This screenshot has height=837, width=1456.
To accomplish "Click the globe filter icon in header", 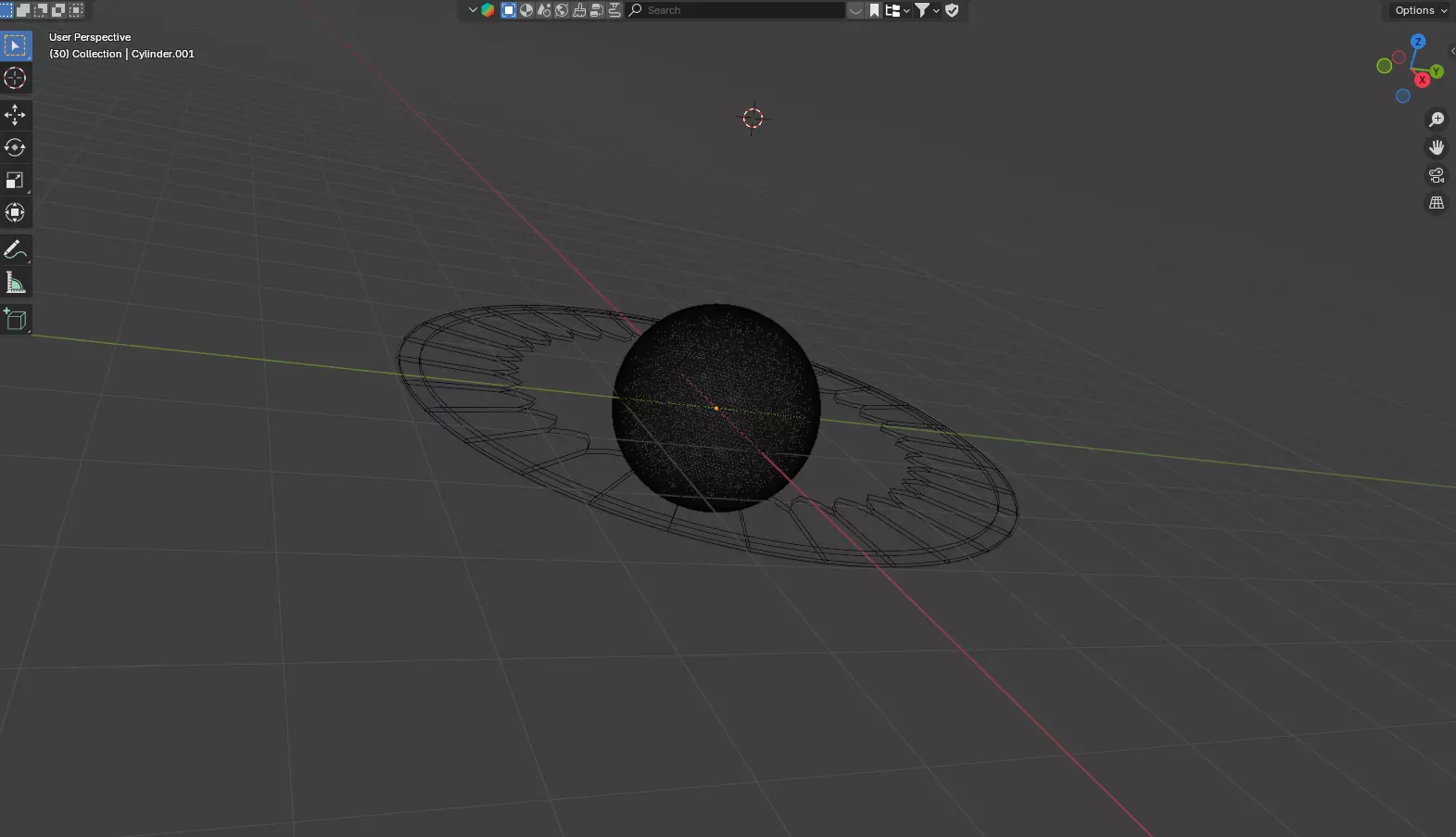I will [562, 10].
